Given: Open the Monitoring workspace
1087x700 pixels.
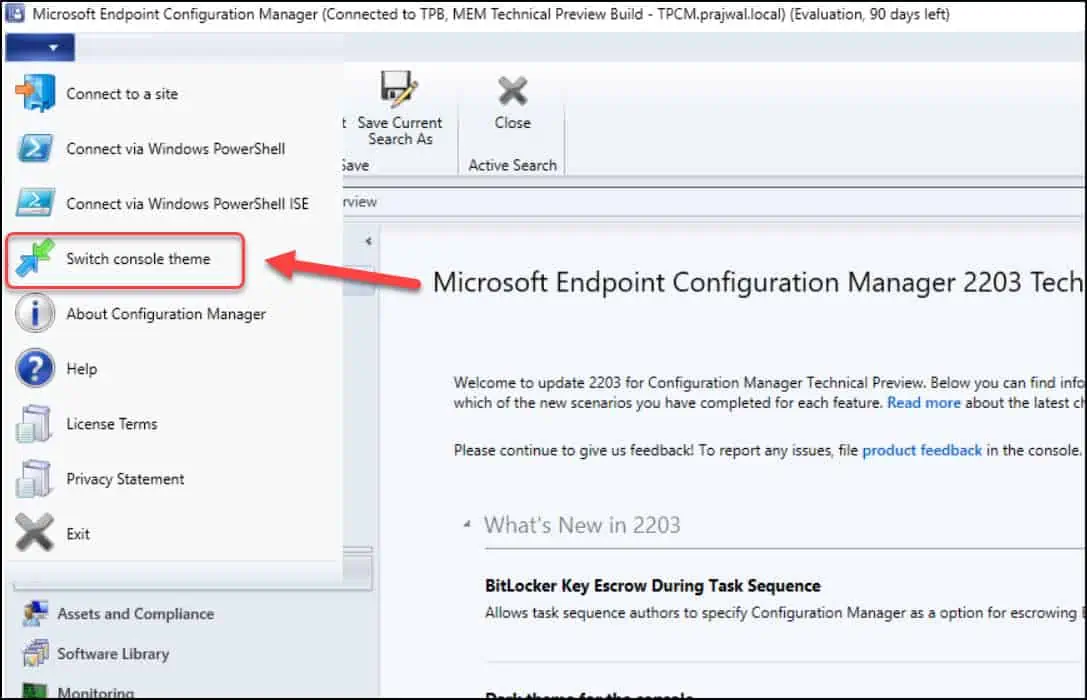Looking at the screenshot, I should [96, 692].
